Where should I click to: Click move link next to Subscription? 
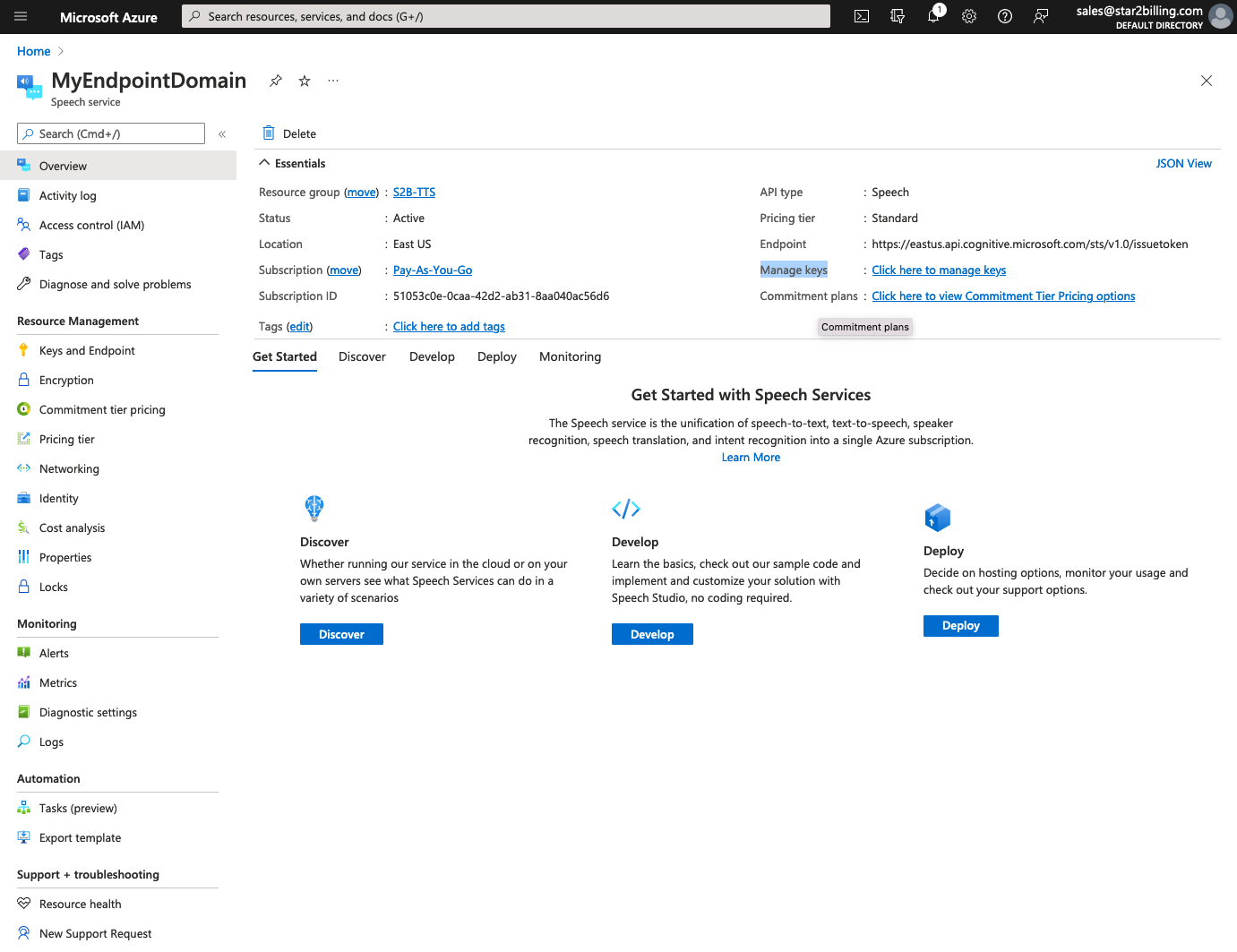tap(344, 270)
